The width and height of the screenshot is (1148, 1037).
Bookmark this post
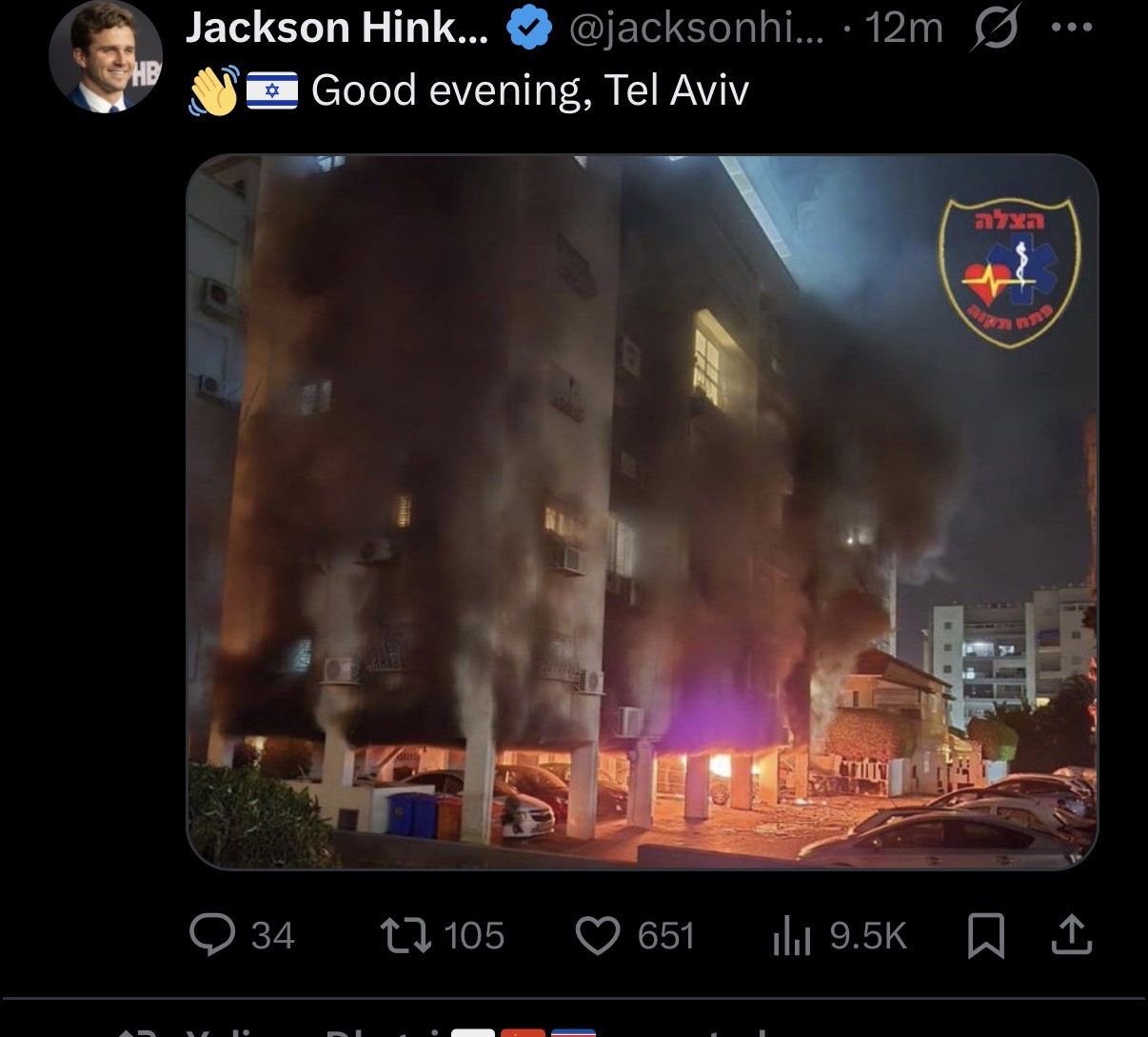(985, 935)
